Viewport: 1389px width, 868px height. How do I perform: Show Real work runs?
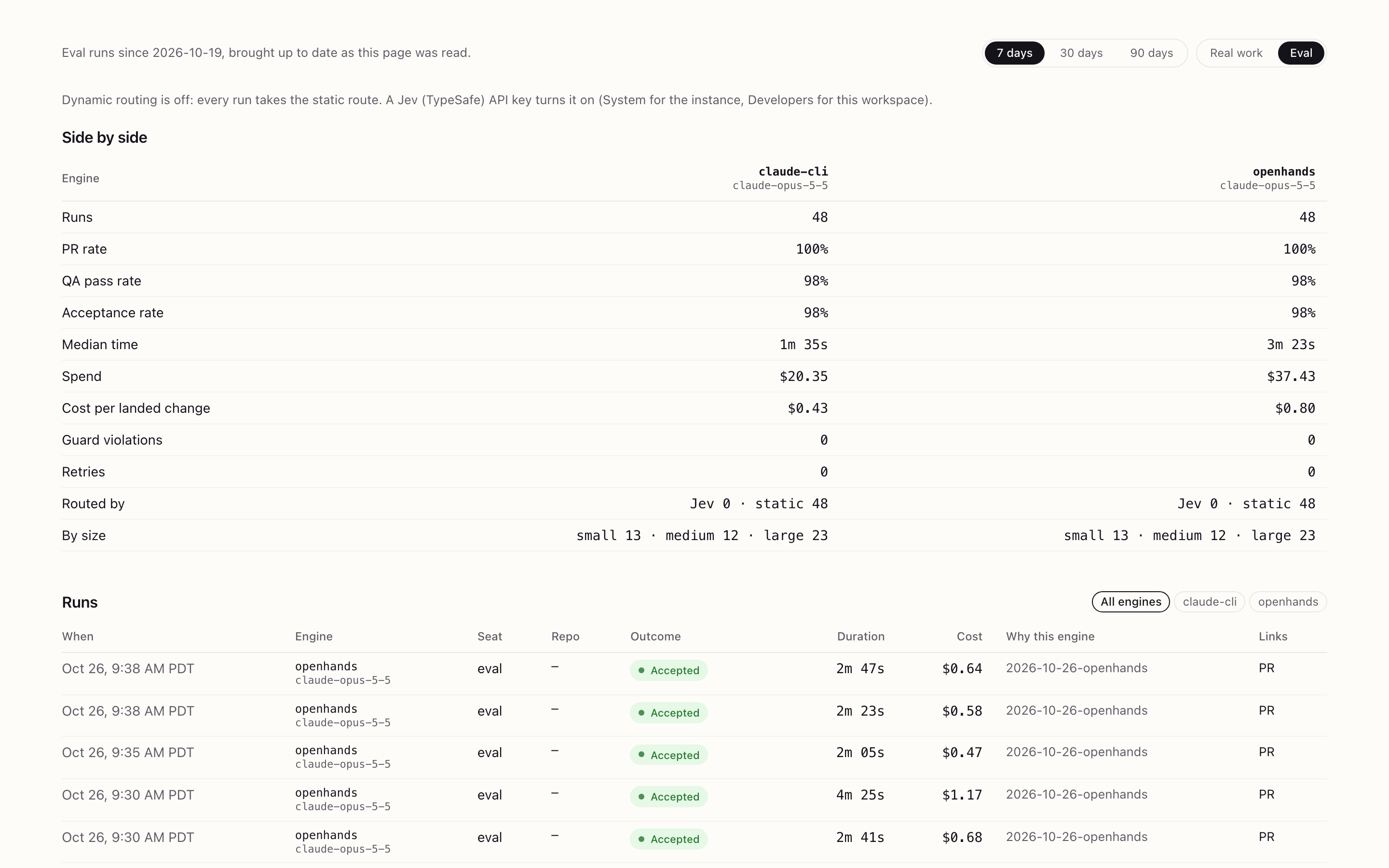click(1236, 53)
